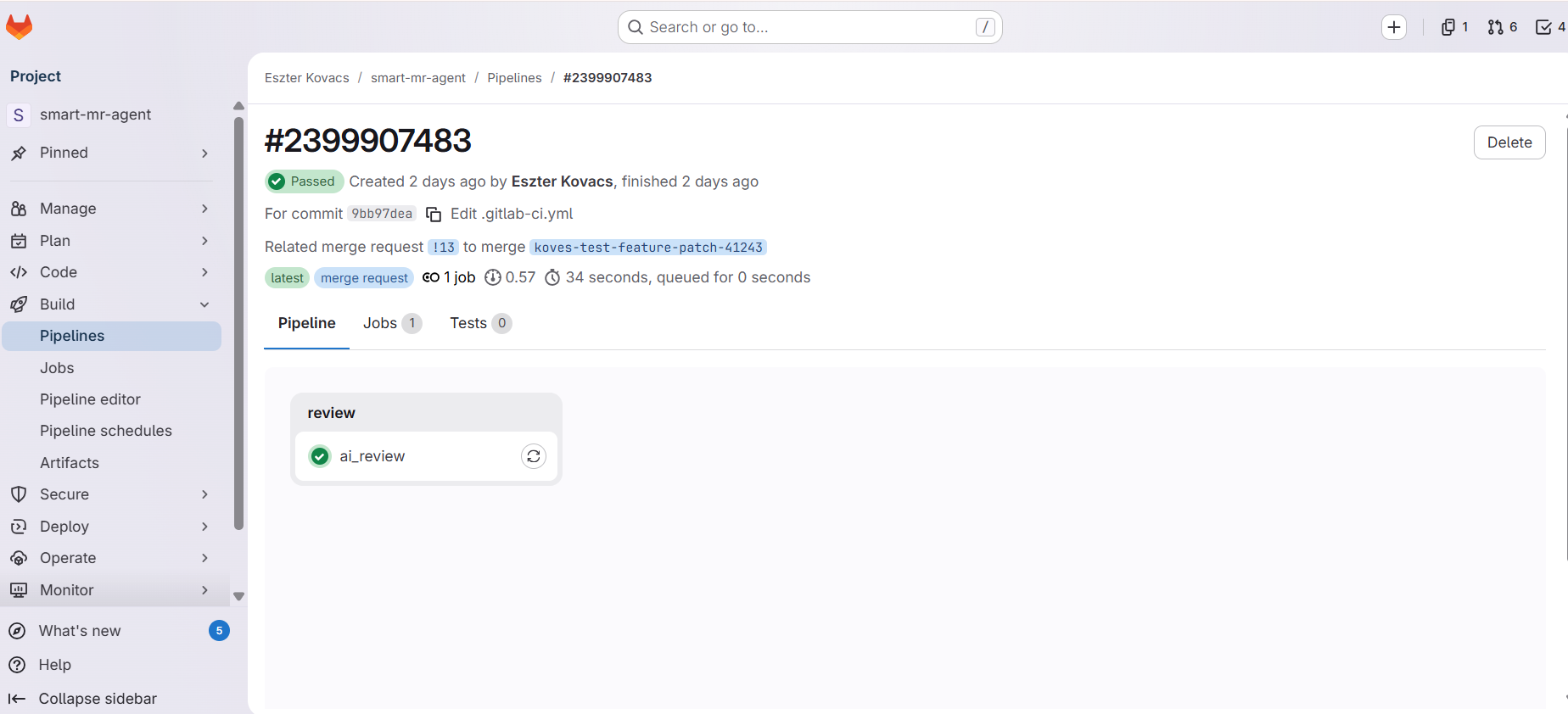Open Pipeline schedules in sidebar
The image size is (1568, 714).
click(x=112, y=431)
